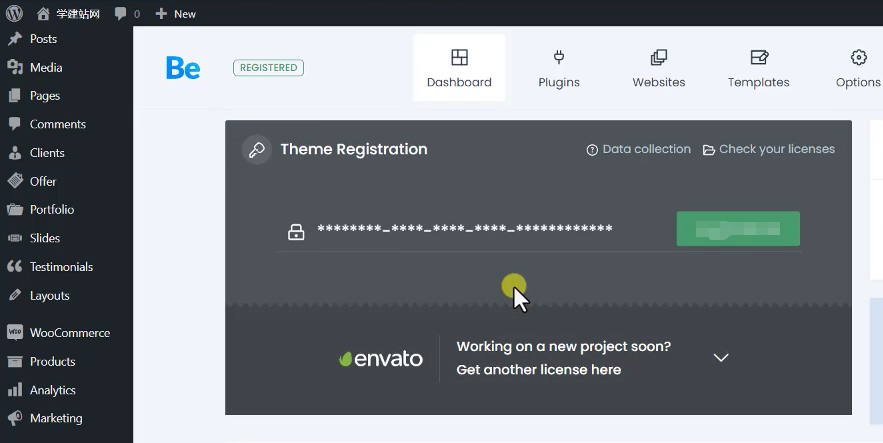This screenshot has height=443, width=883.
Task: Open the Slides menu label
Action: [45, 238]
